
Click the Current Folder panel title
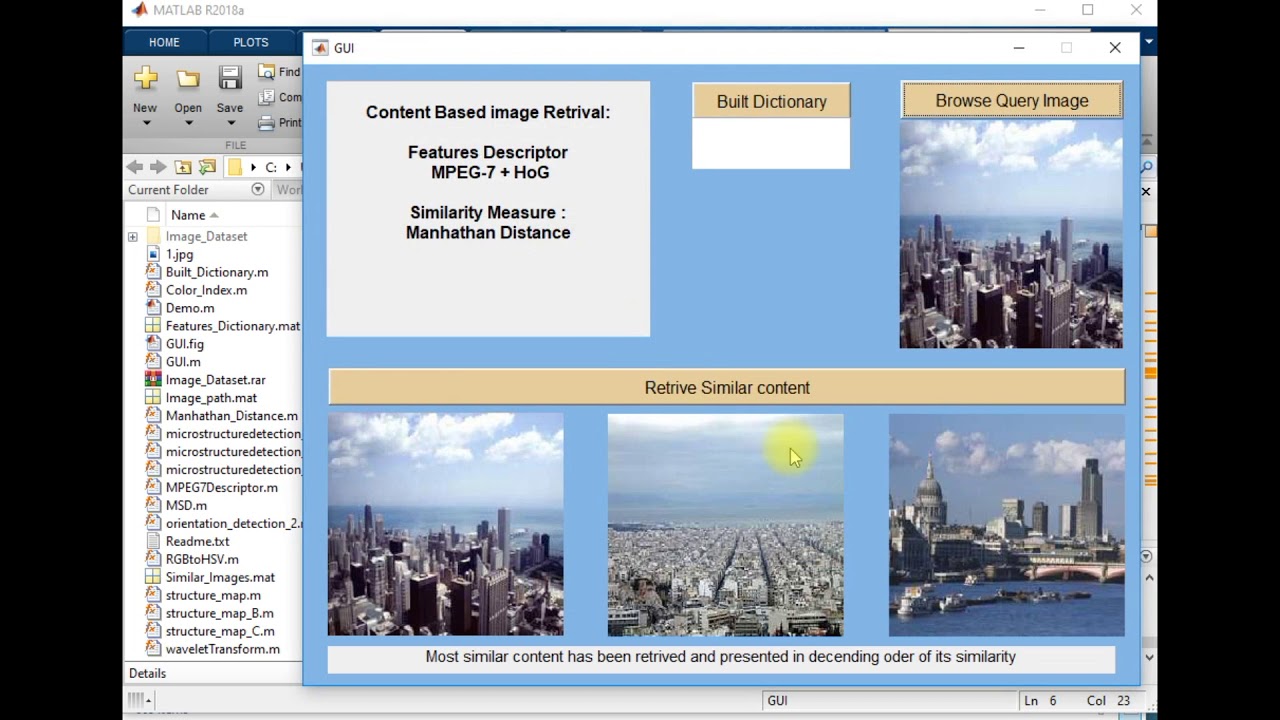pos(168,190)
